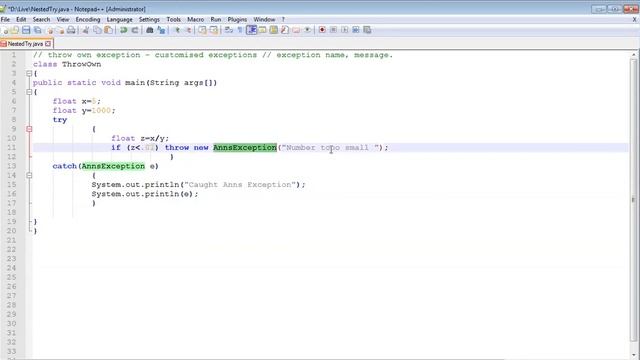Toggle word wrap toolbar button
This screenshot has width=640, height=360.
coord(229,30)
